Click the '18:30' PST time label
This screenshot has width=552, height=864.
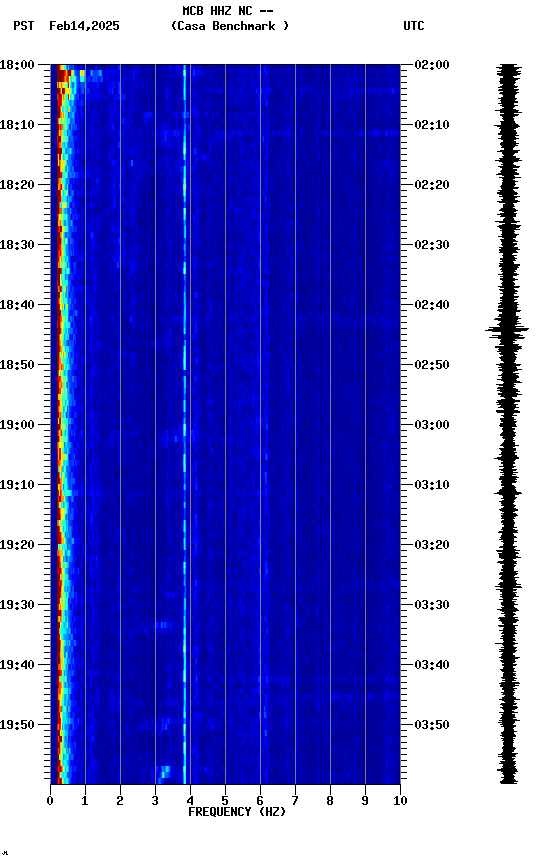17,245
